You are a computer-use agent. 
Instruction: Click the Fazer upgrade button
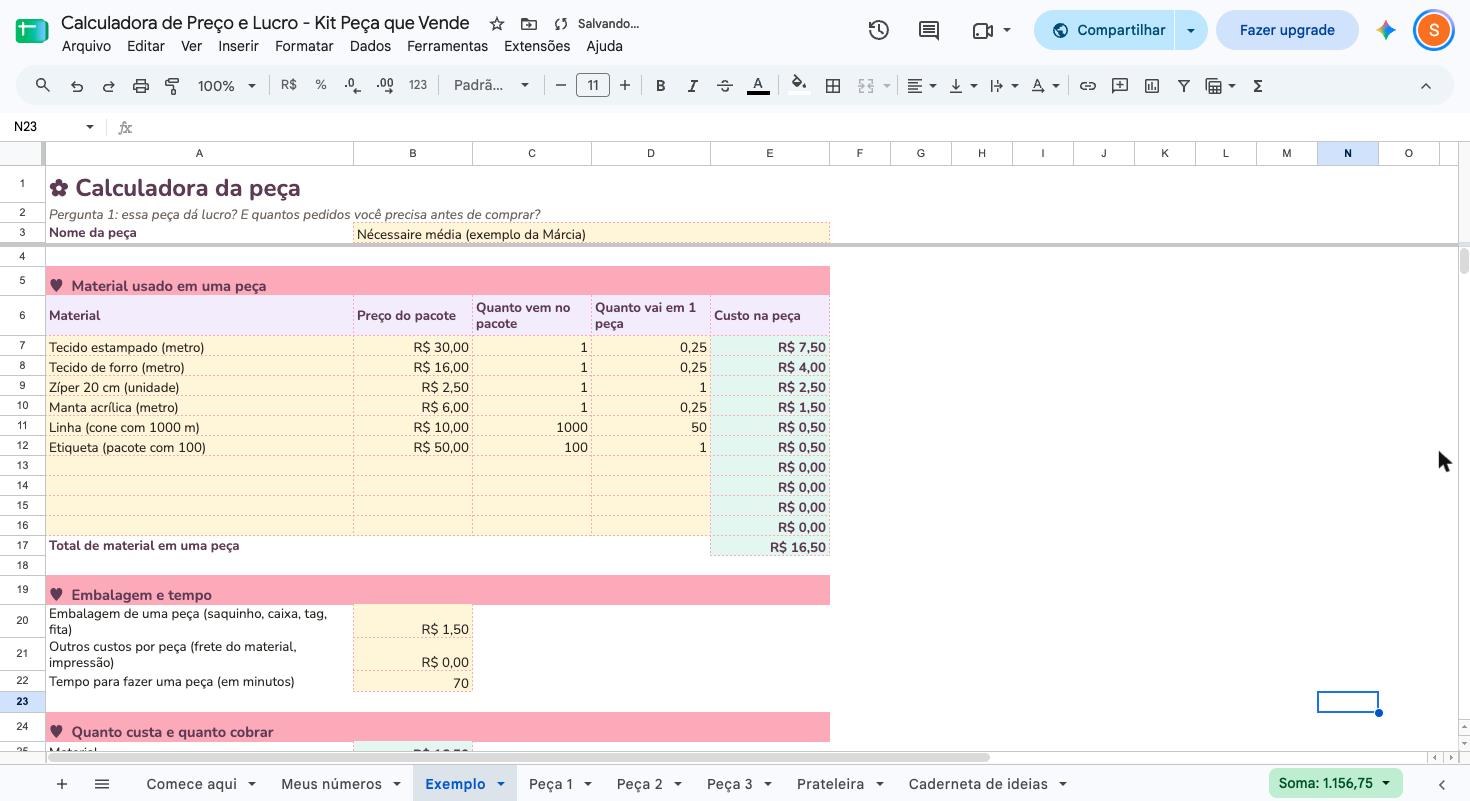pos(1287,30)
